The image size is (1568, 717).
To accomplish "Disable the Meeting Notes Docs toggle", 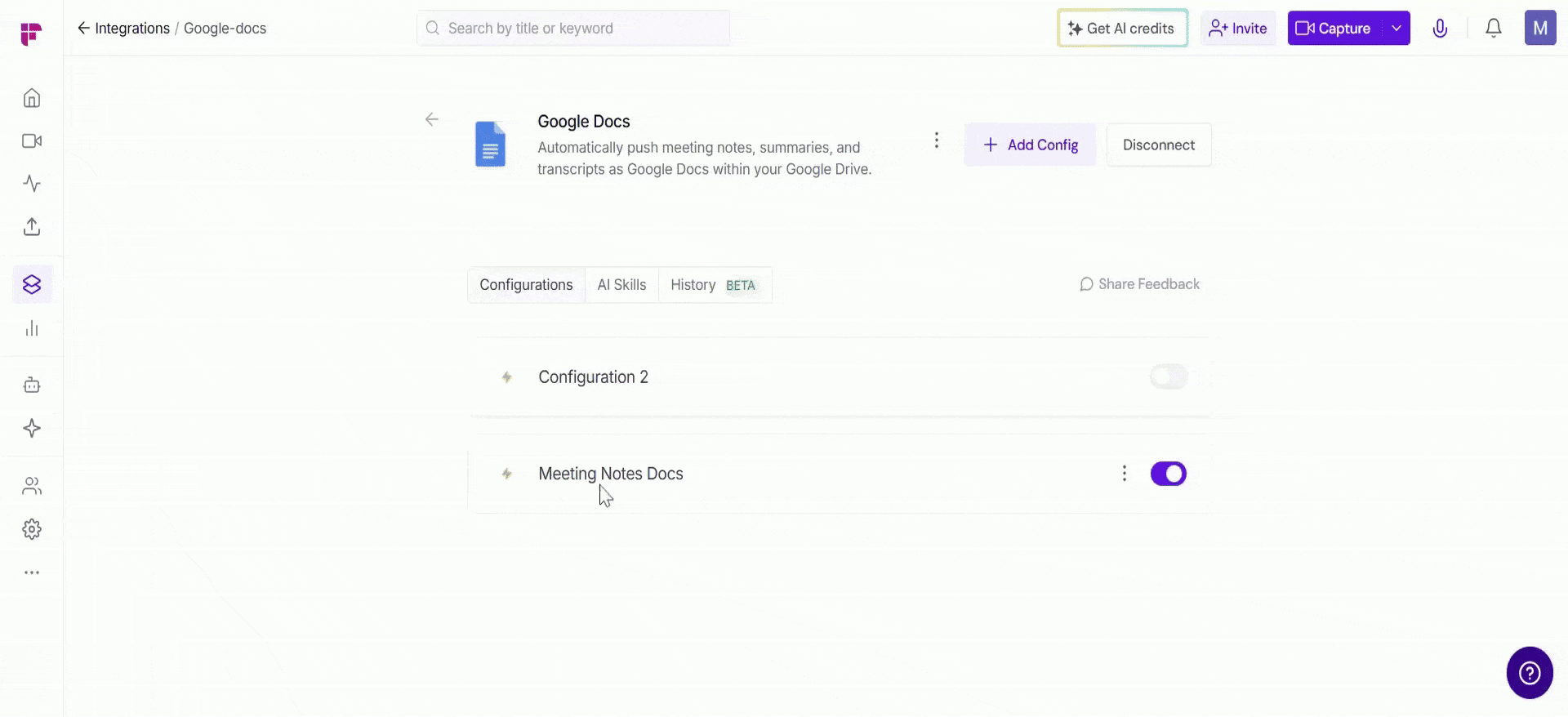I will tap(1168, 474).
